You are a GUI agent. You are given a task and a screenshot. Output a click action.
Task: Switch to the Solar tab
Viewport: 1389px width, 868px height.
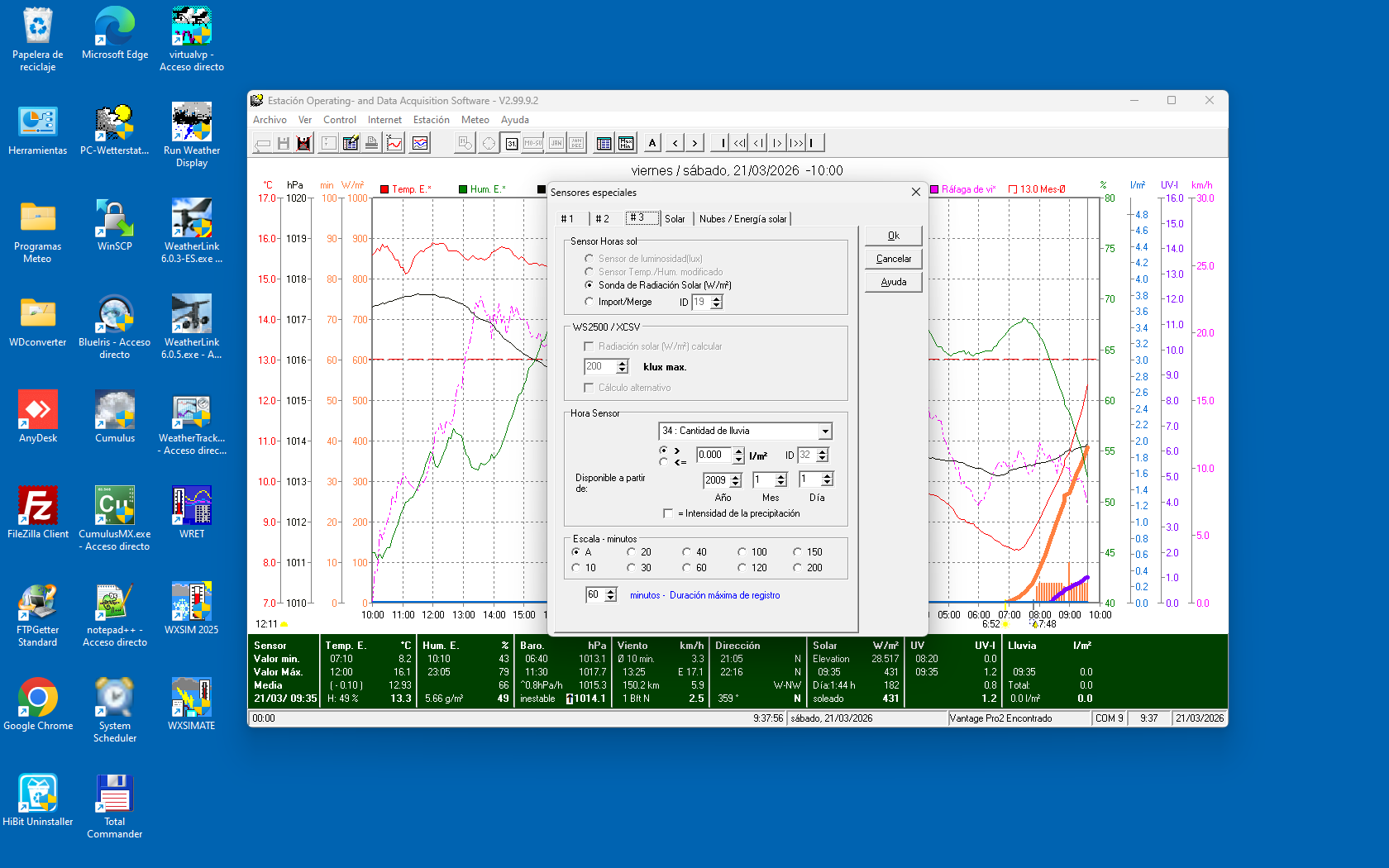(675, 219)
